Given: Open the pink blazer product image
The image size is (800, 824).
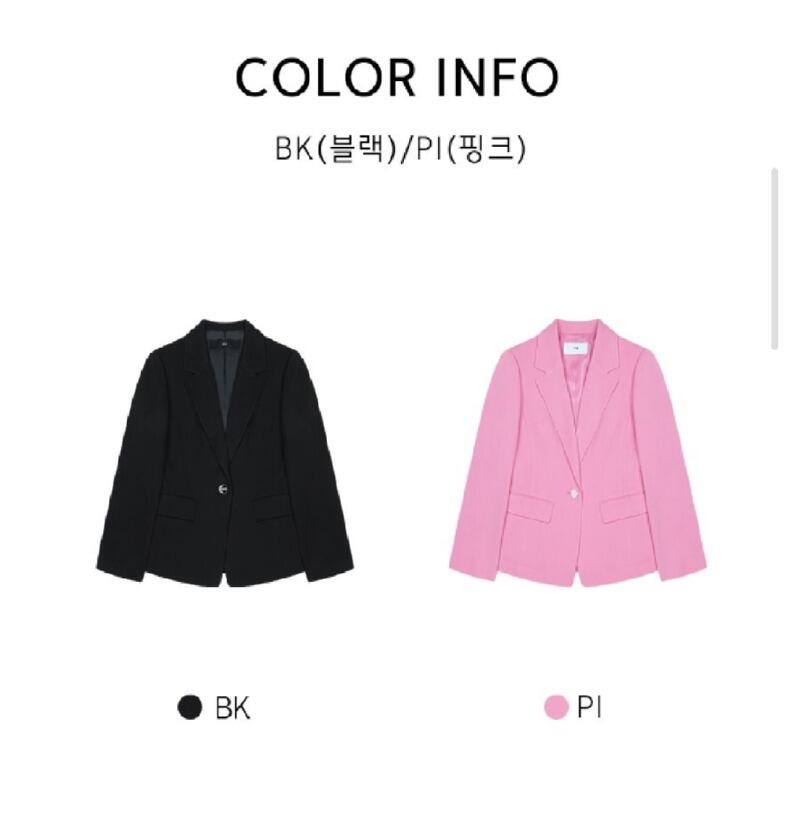Looking at the screenshot, I should [x=578, y=452].
